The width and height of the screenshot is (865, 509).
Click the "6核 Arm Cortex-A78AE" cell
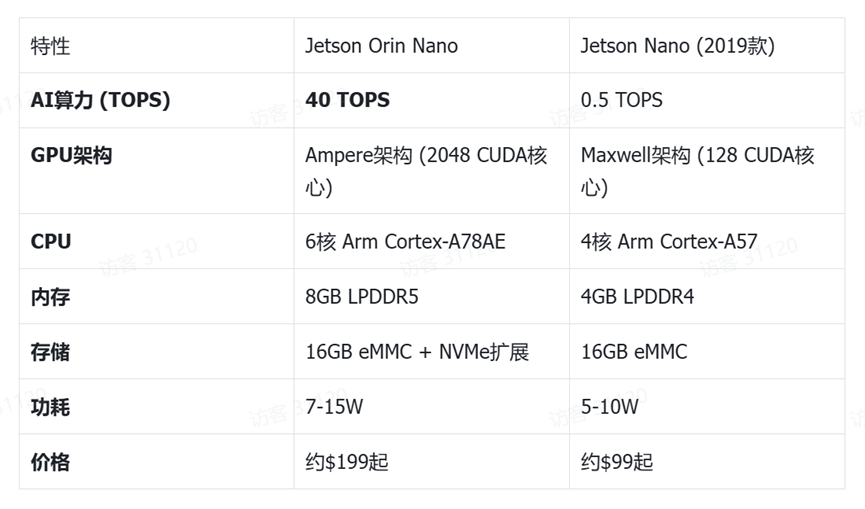click(x=405, y=241)
